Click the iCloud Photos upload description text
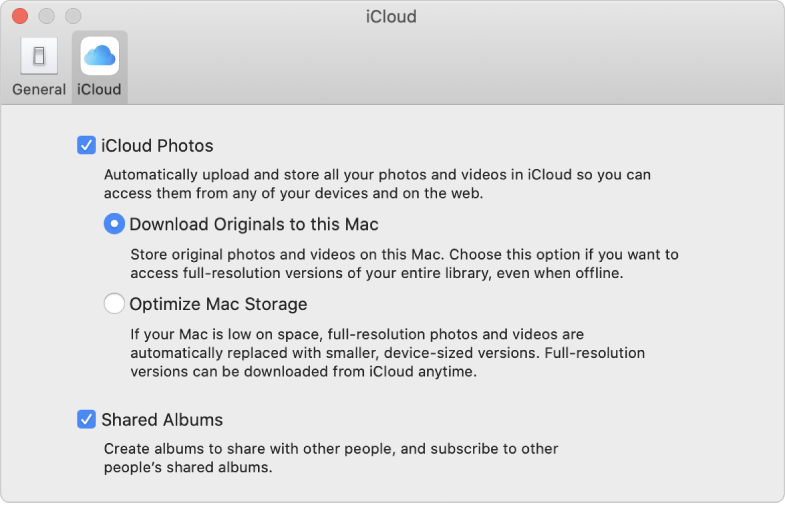Viewport: 785px width, 505px height. pyautogui.click(x=377, y=184)
